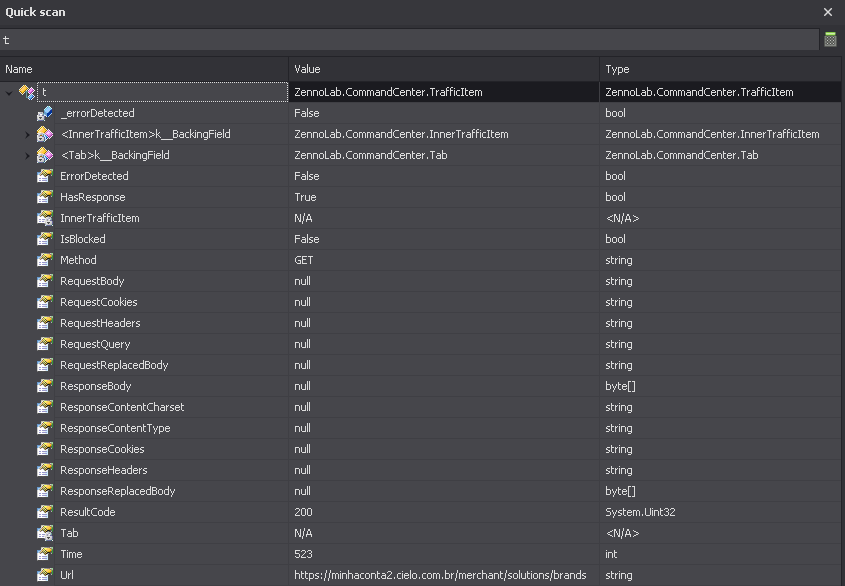Click the Url property icon

pyautogui.click(x=45, y=575)
